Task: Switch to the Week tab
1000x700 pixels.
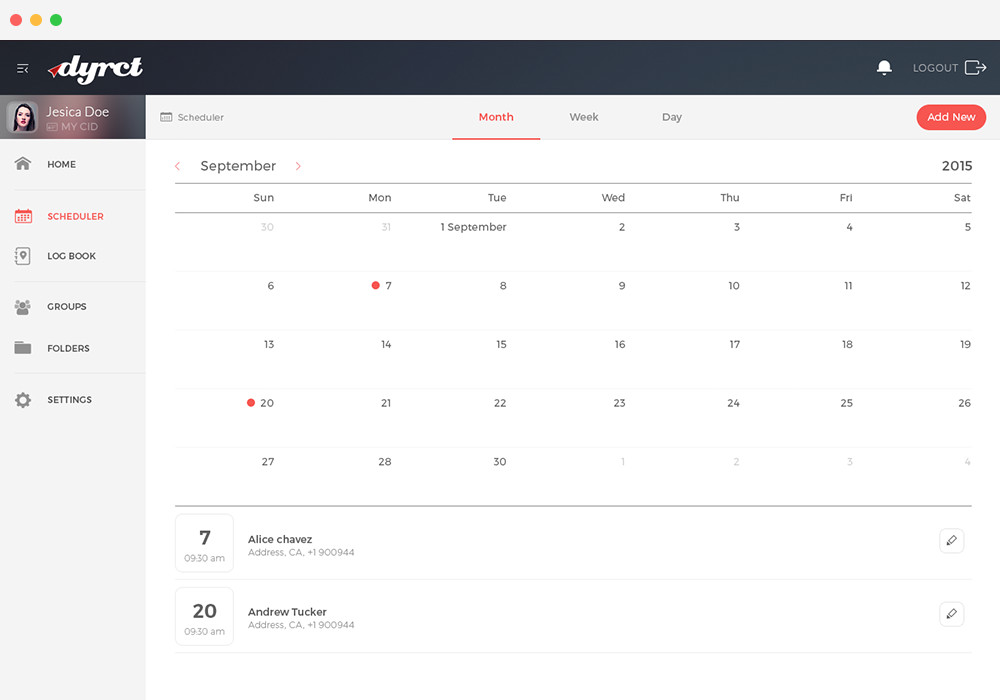Action: [x=584, y=117]
